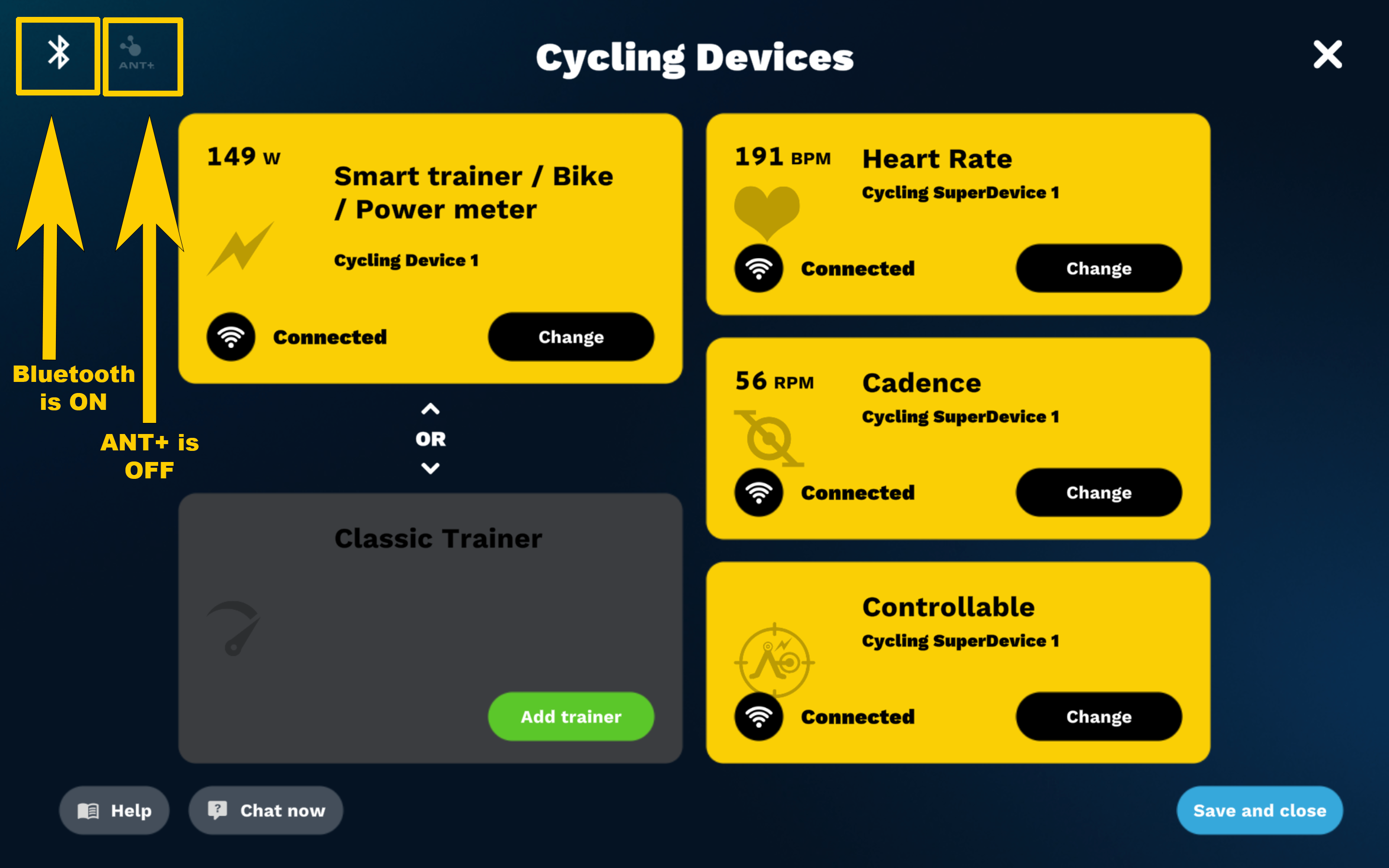Change the Heart Rate device
Image resolution: width=1389 pixels, height=868 pixels.
tap(1099, 268)
